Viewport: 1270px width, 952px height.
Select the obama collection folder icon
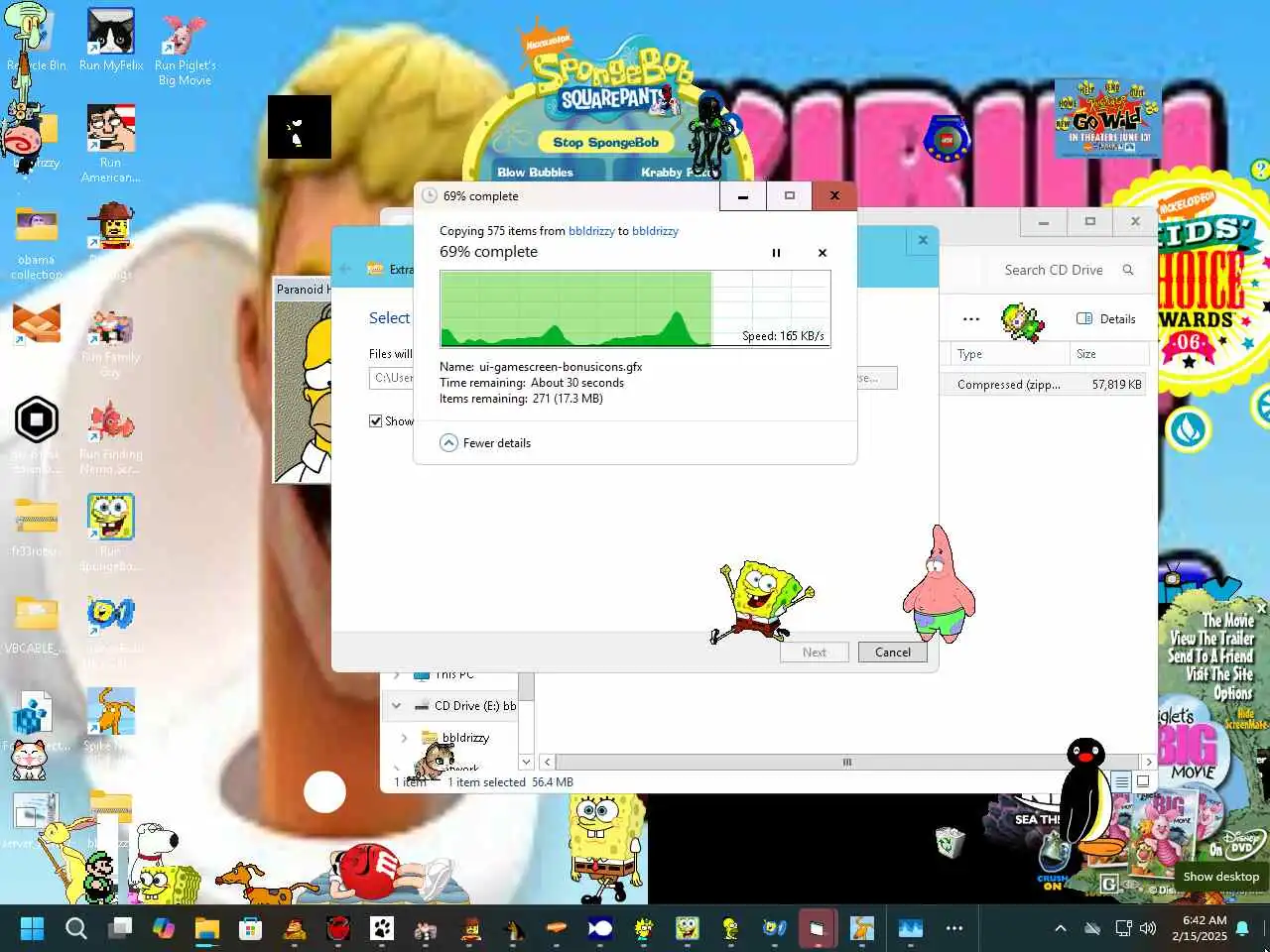click(36, 243)
